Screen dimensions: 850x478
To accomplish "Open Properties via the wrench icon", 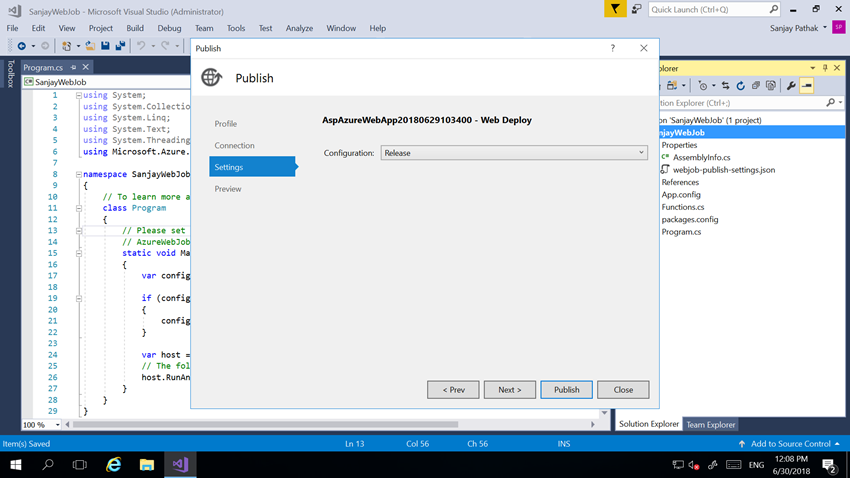I will [791, 86].
